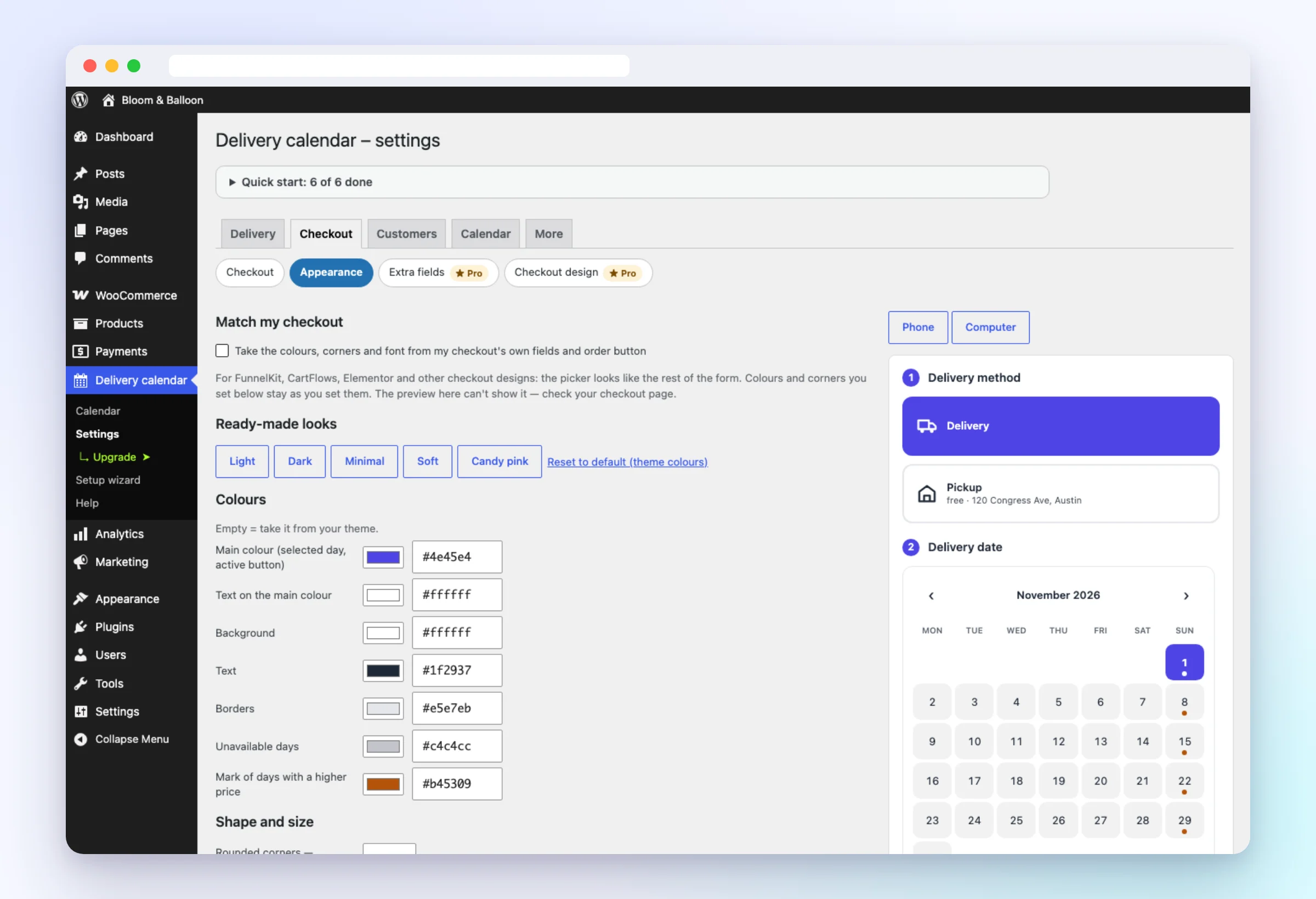Open the Main colour swatch picker
This screenshot has width=1316, height=899.
383,557
